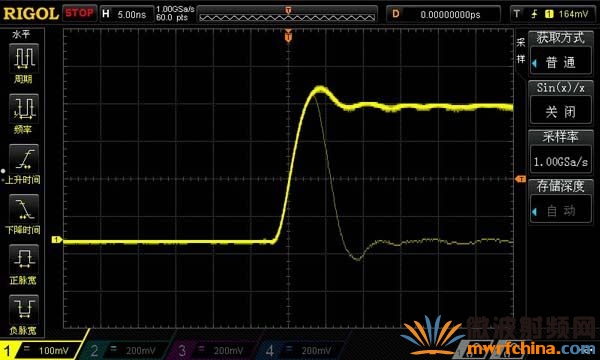Select the 频率 frequency measurement icon

[24, 108]
